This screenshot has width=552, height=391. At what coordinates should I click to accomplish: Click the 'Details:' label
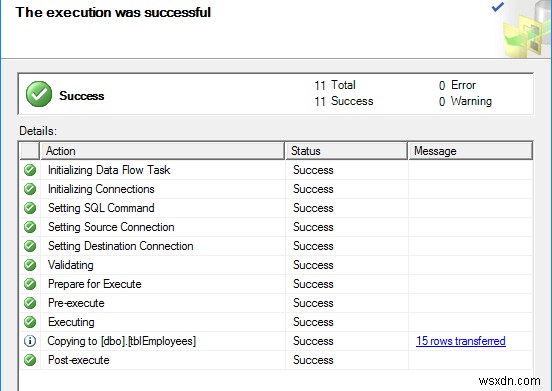[x=38, y=131]
